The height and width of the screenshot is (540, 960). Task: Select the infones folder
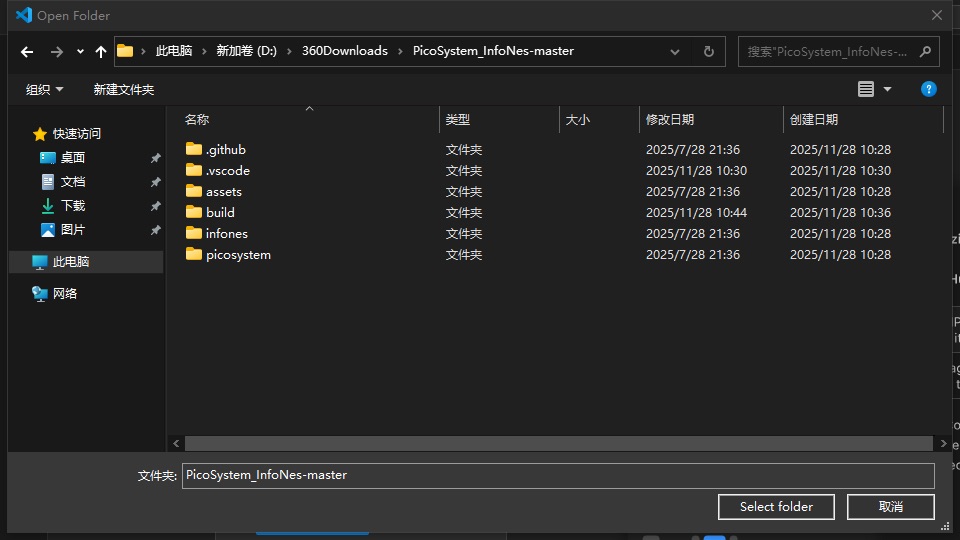click(227, 233)
